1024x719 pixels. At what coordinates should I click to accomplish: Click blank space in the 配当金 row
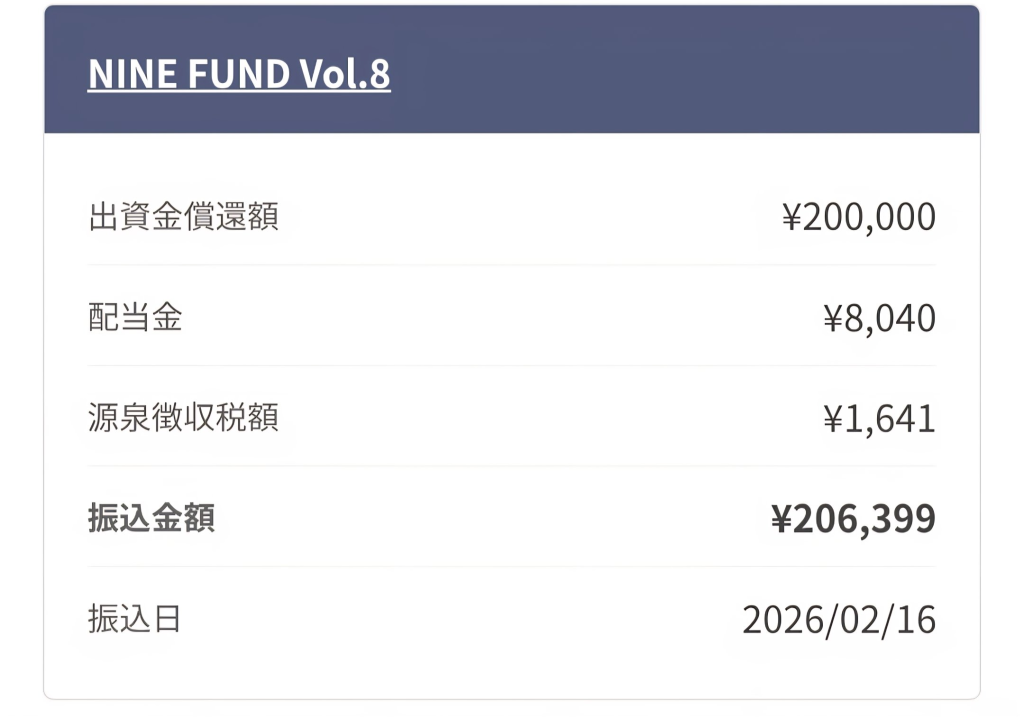(x=500, y=318)
